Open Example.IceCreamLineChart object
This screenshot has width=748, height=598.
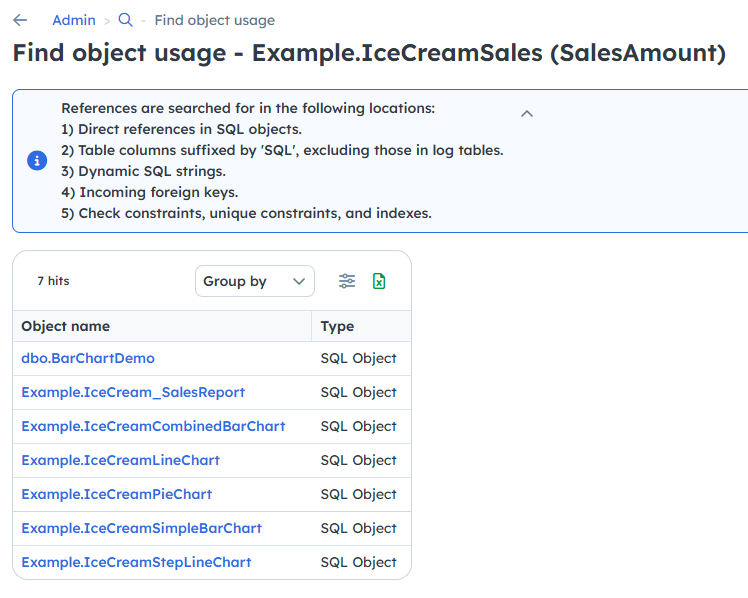tap(120, 460)
